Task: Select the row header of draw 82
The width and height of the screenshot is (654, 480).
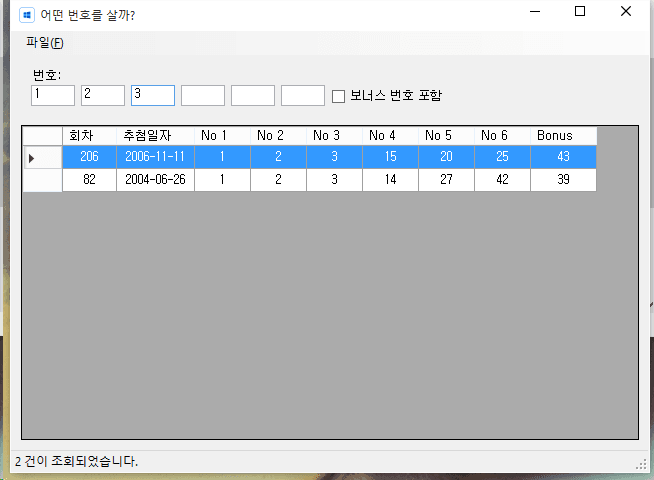Action: click(43, 180)
